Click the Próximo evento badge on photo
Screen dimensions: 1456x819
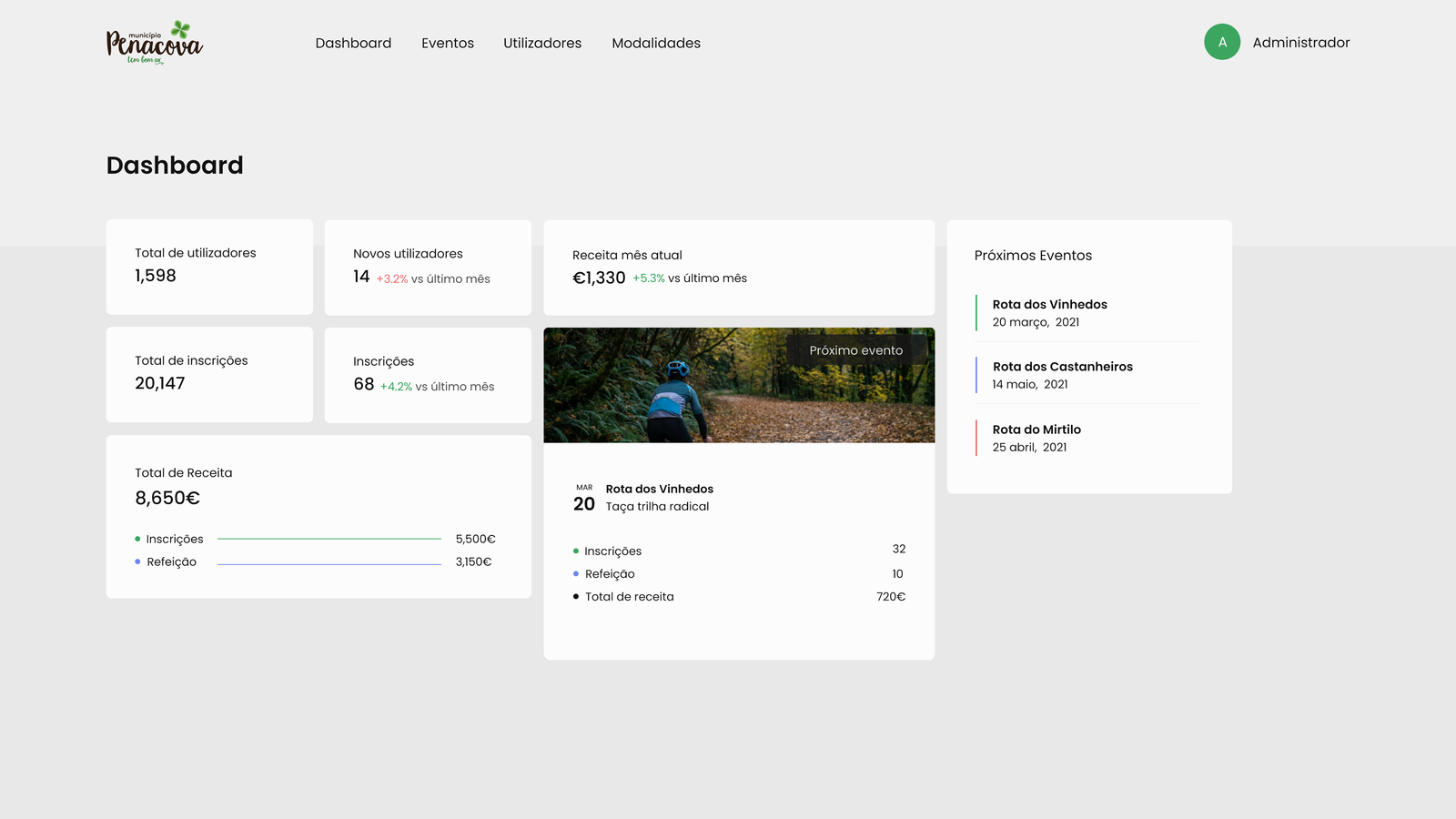(x=855, y=350)
